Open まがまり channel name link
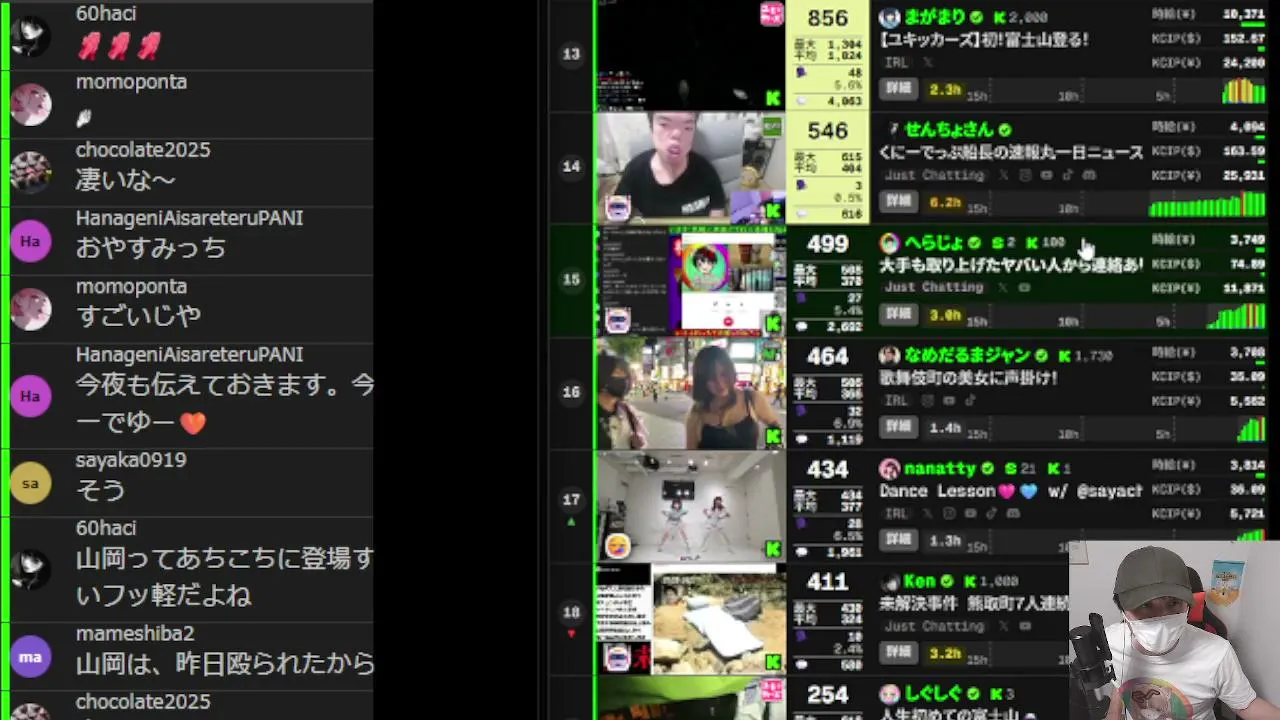The image size is (1280, 720). coord(934,17)
